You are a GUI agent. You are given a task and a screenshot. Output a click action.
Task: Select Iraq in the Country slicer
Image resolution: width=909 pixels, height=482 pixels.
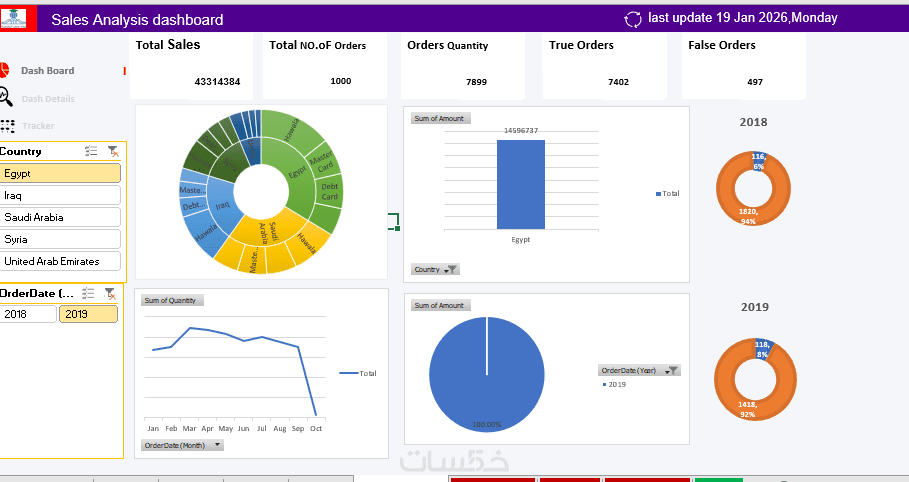click(x=60, y=195)
